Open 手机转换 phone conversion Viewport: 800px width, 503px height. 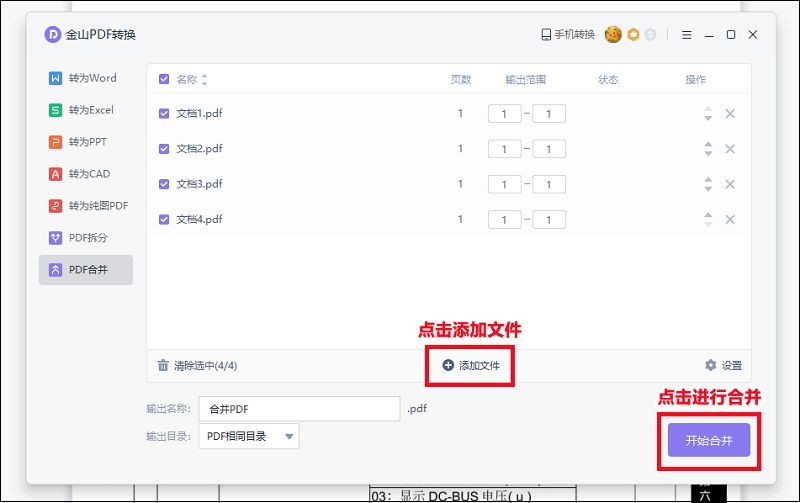pos(568,34)
